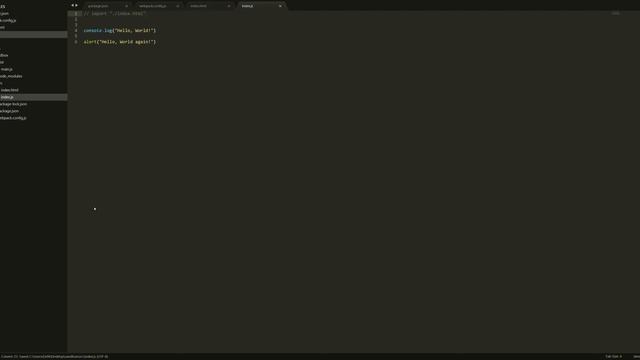Place cursor in console.log("Hello, World!") line

pyautogui.click(x=120, y=31)
